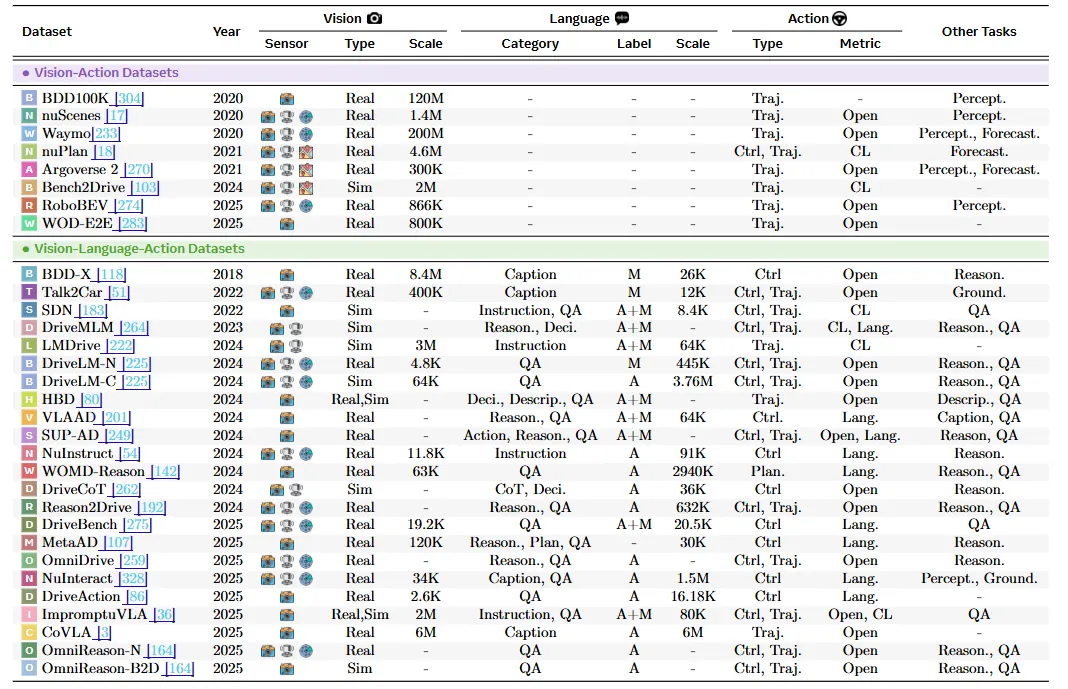The image size is (1068, 689).
Task: Click the I badge next to ImpromptuVLA
Action: click(x=29, y=614)
